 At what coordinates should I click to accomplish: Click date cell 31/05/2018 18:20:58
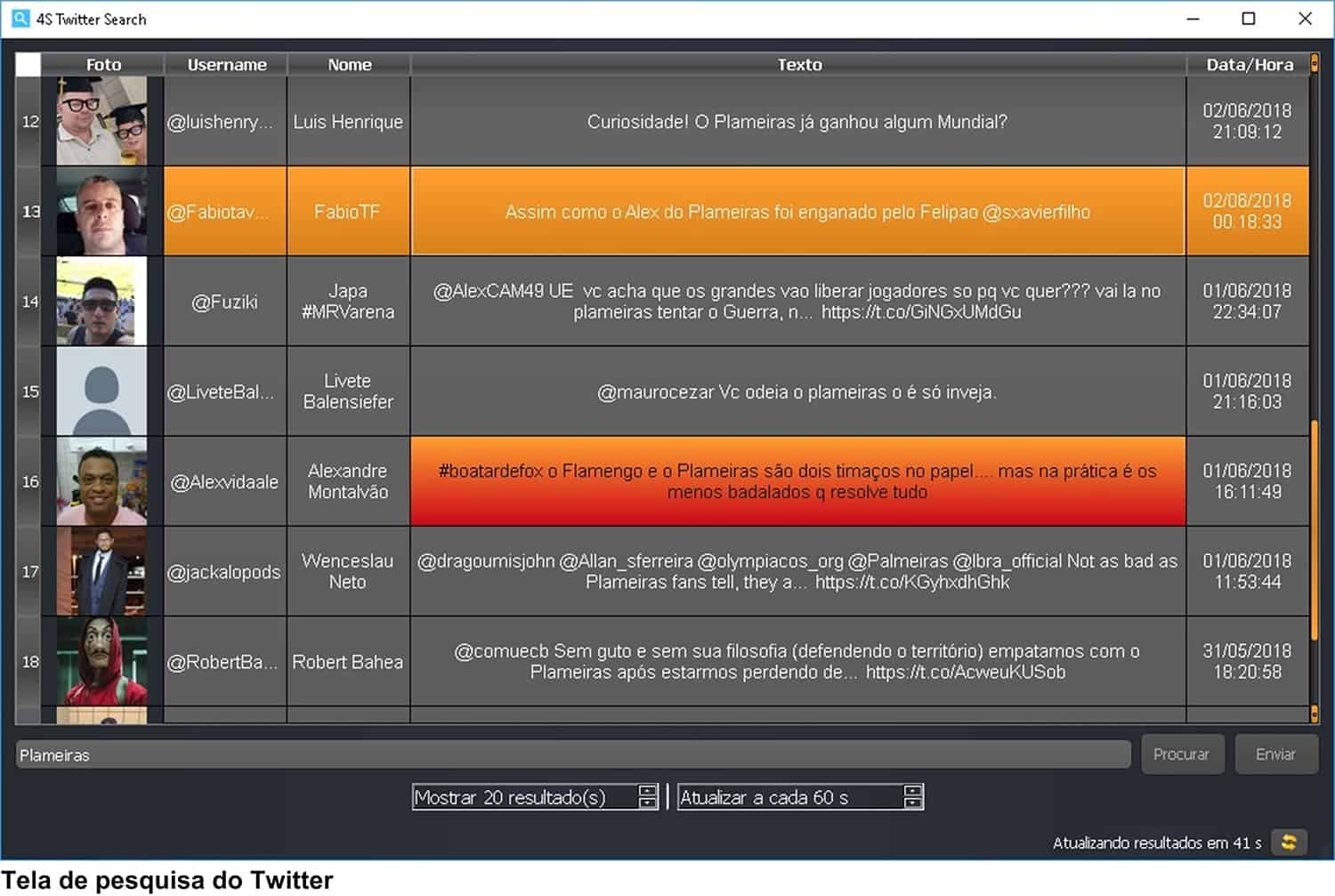tap(1248, 662)
